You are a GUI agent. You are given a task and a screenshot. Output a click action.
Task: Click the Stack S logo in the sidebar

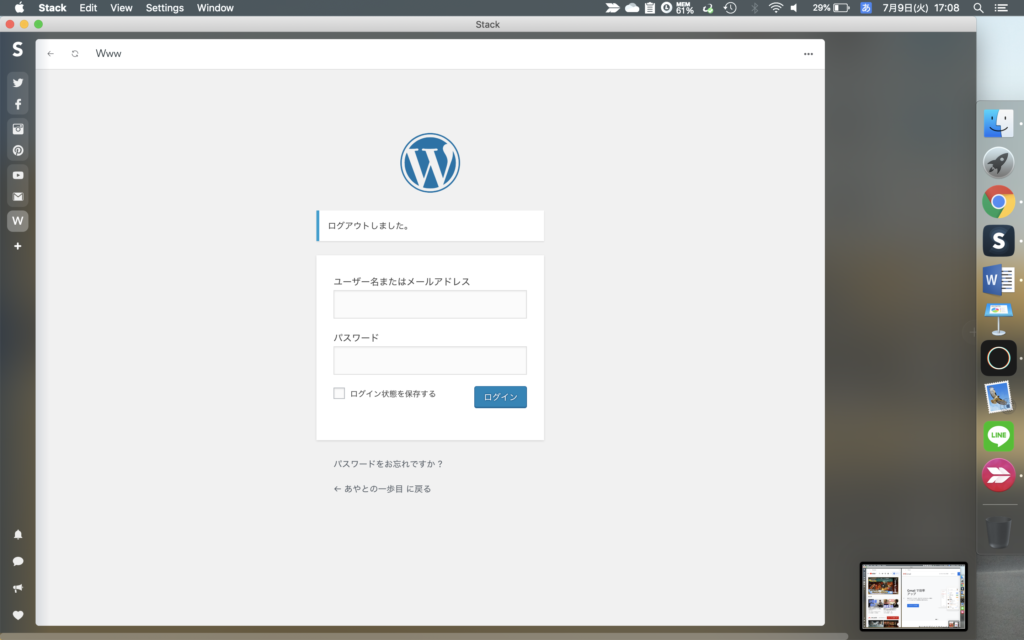[18, 50]
